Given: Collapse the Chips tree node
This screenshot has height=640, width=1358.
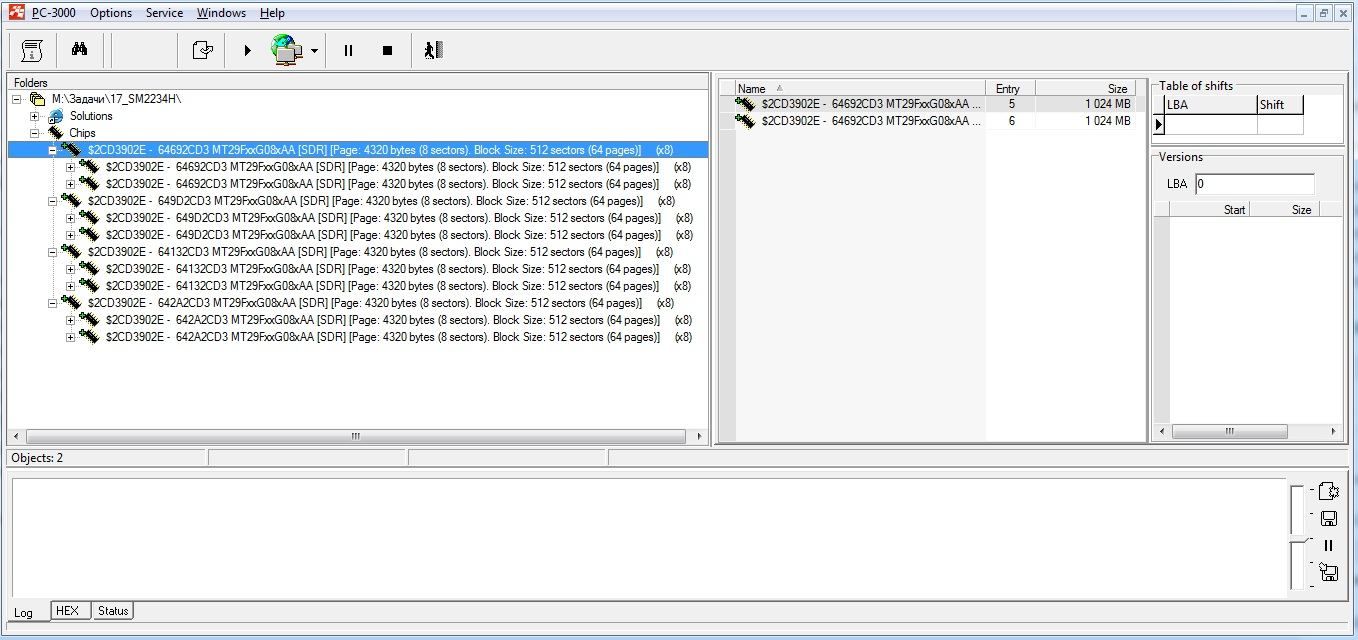Looking at the screenshot, I should tap(35, 133).
